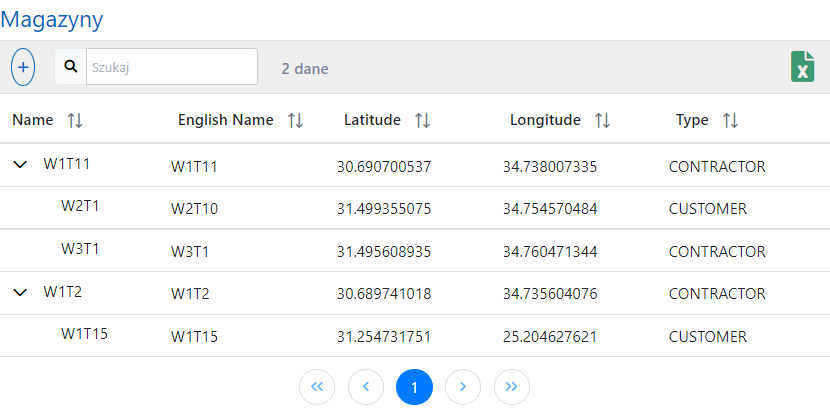Sort by Latitude column arrows
Viewport: 830px width, 413px height.
(x=422, y=121)
